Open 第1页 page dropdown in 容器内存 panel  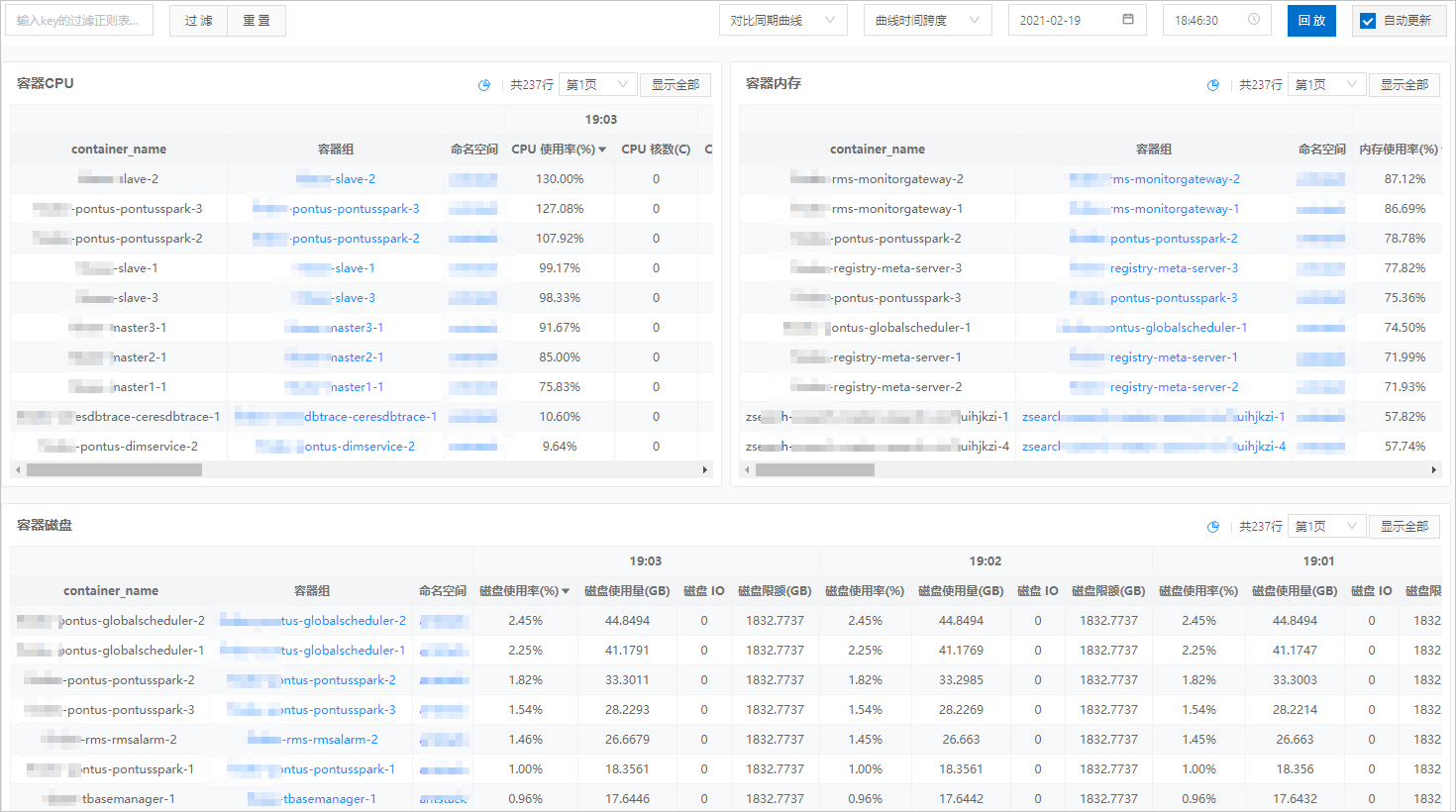click(x=1327, y=85)
